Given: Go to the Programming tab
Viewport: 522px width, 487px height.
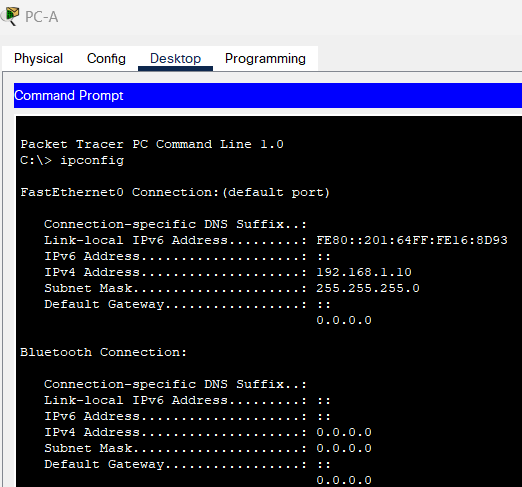Looking at the screenshot, I should (265, 59).
